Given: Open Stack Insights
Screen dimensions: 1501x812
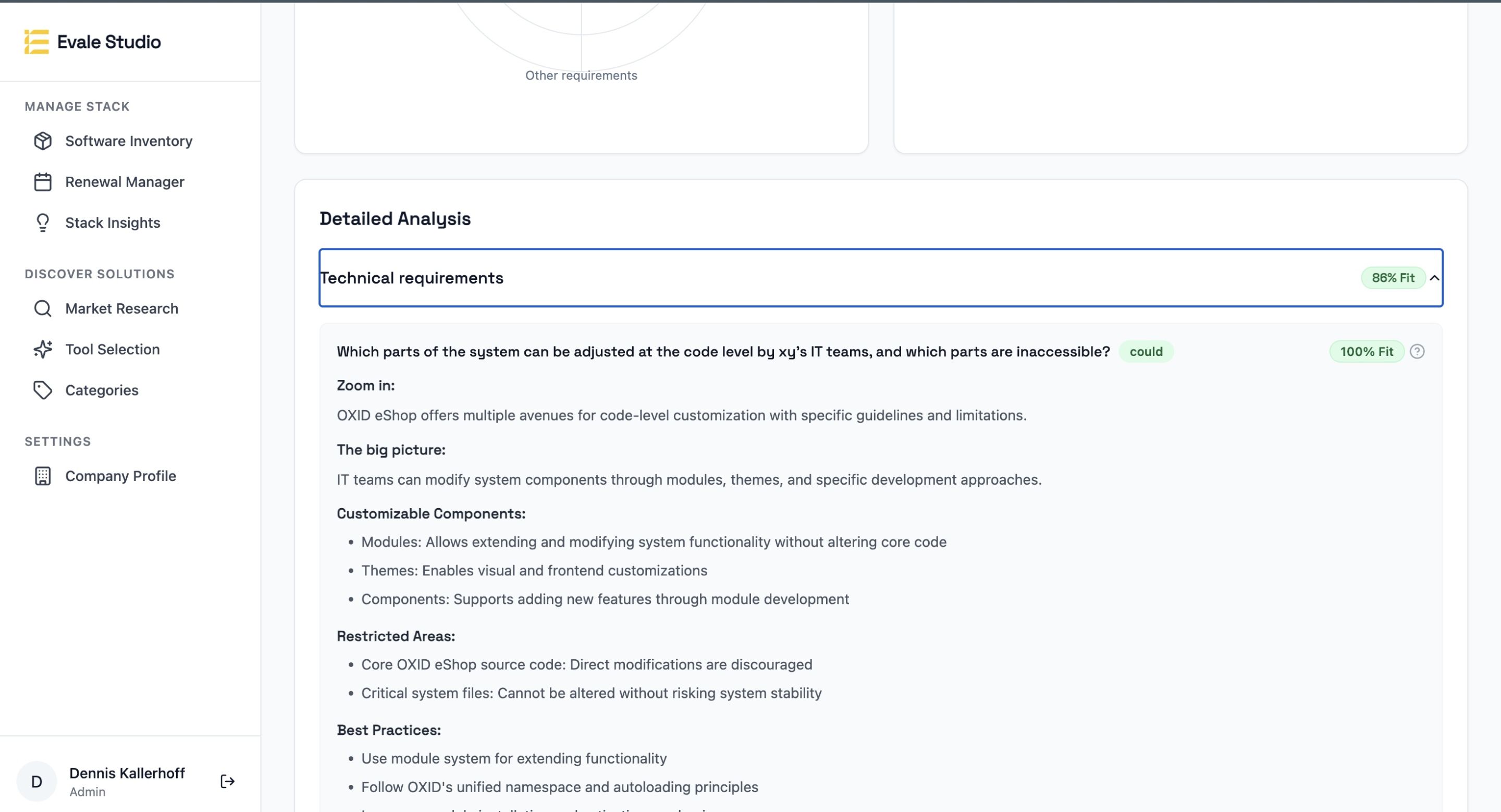Looking at the screenshot, I should [114, 223].
